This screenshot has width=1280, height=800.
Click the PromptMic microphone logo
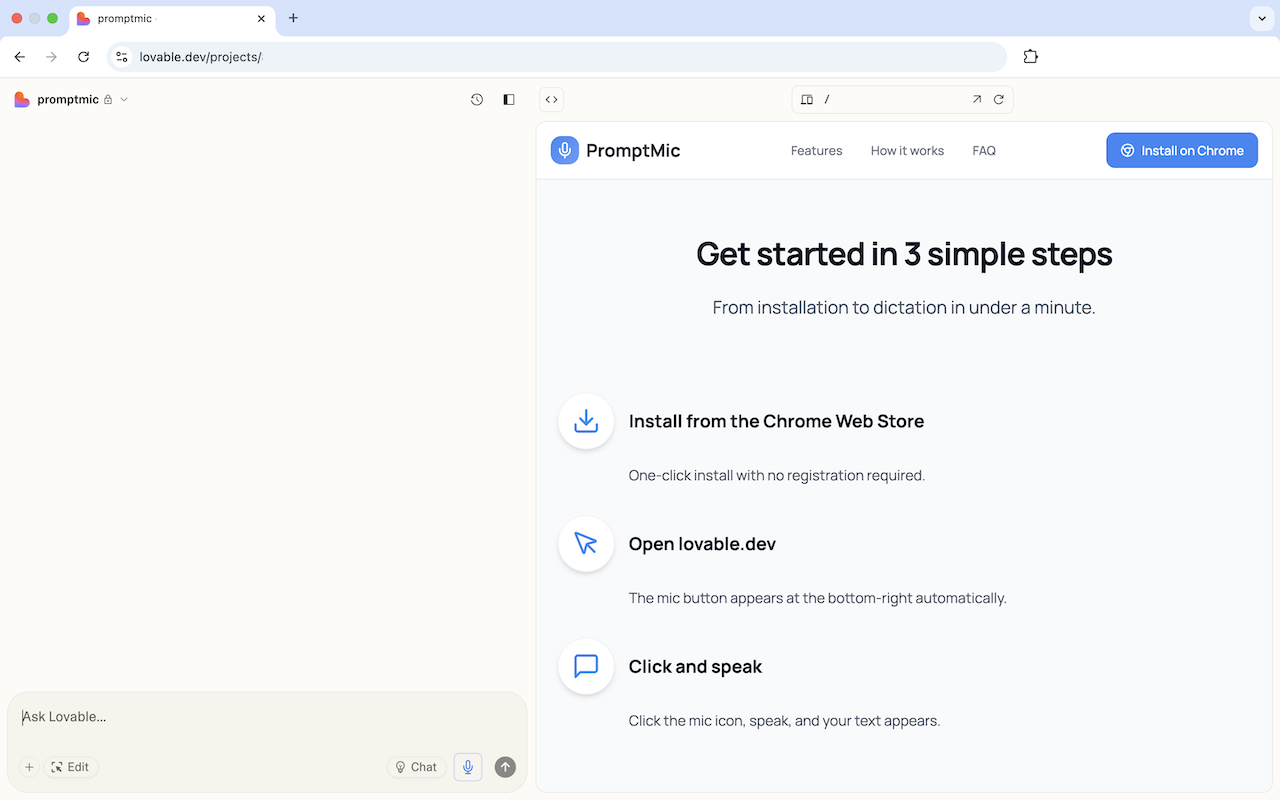(565, 150)
